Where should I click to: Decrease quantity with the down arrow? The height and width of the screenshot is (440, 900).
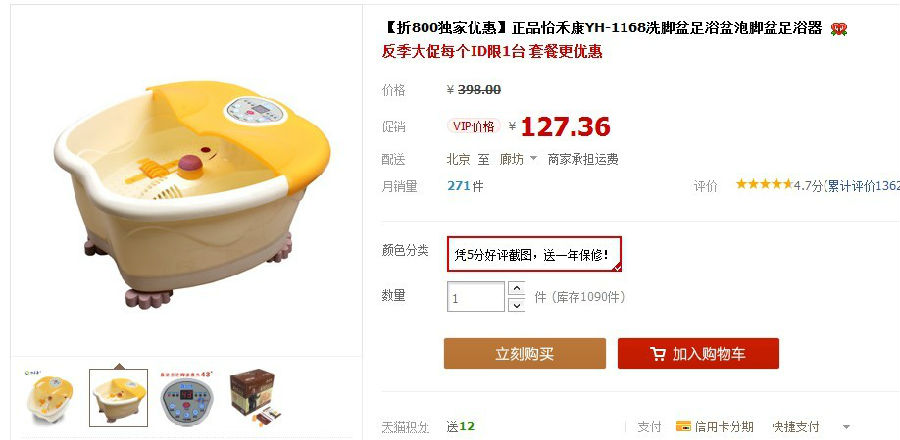517,305
